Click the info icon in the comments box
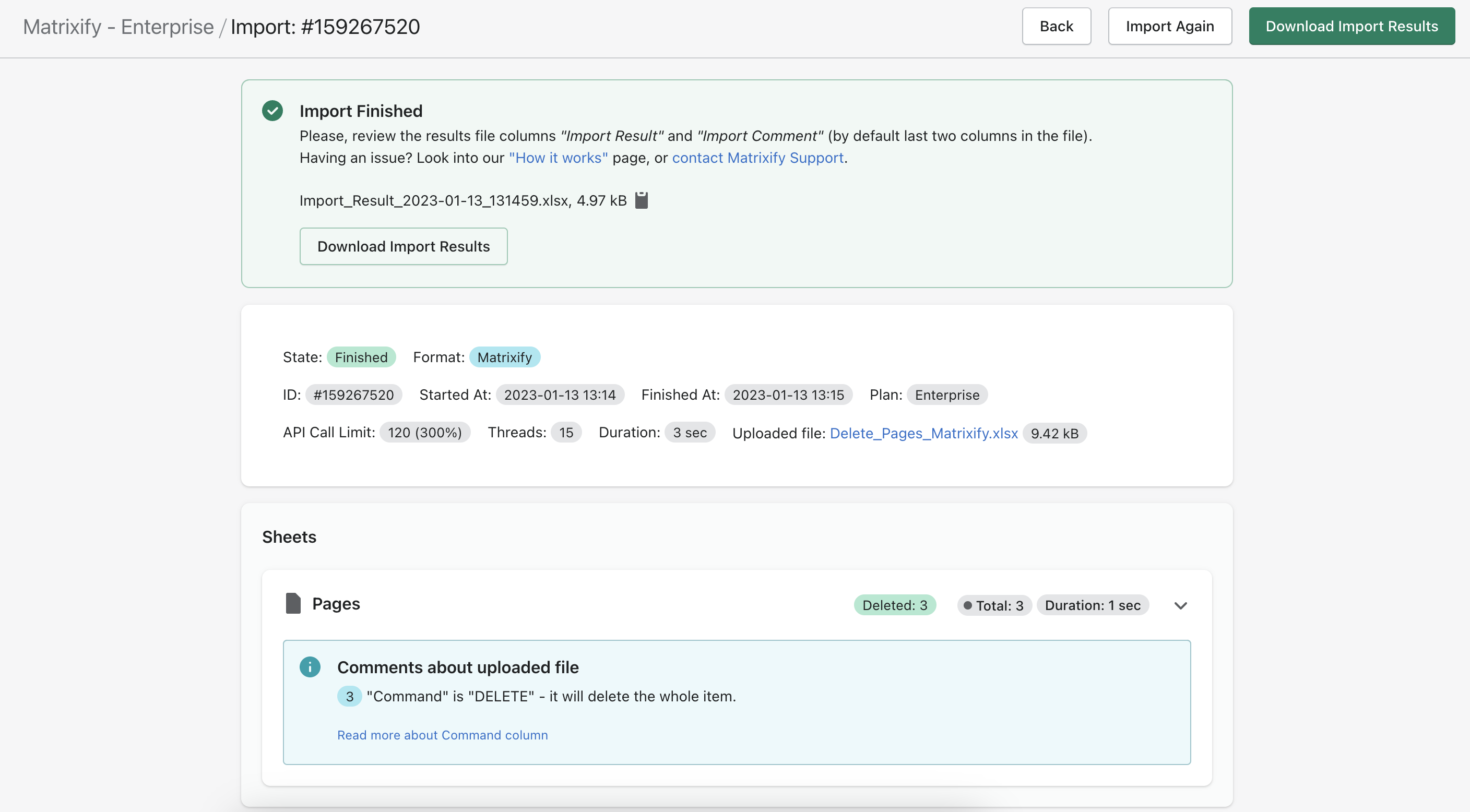Image resolution: width=1470 pixels, height=812 pixels. point(310,666)
